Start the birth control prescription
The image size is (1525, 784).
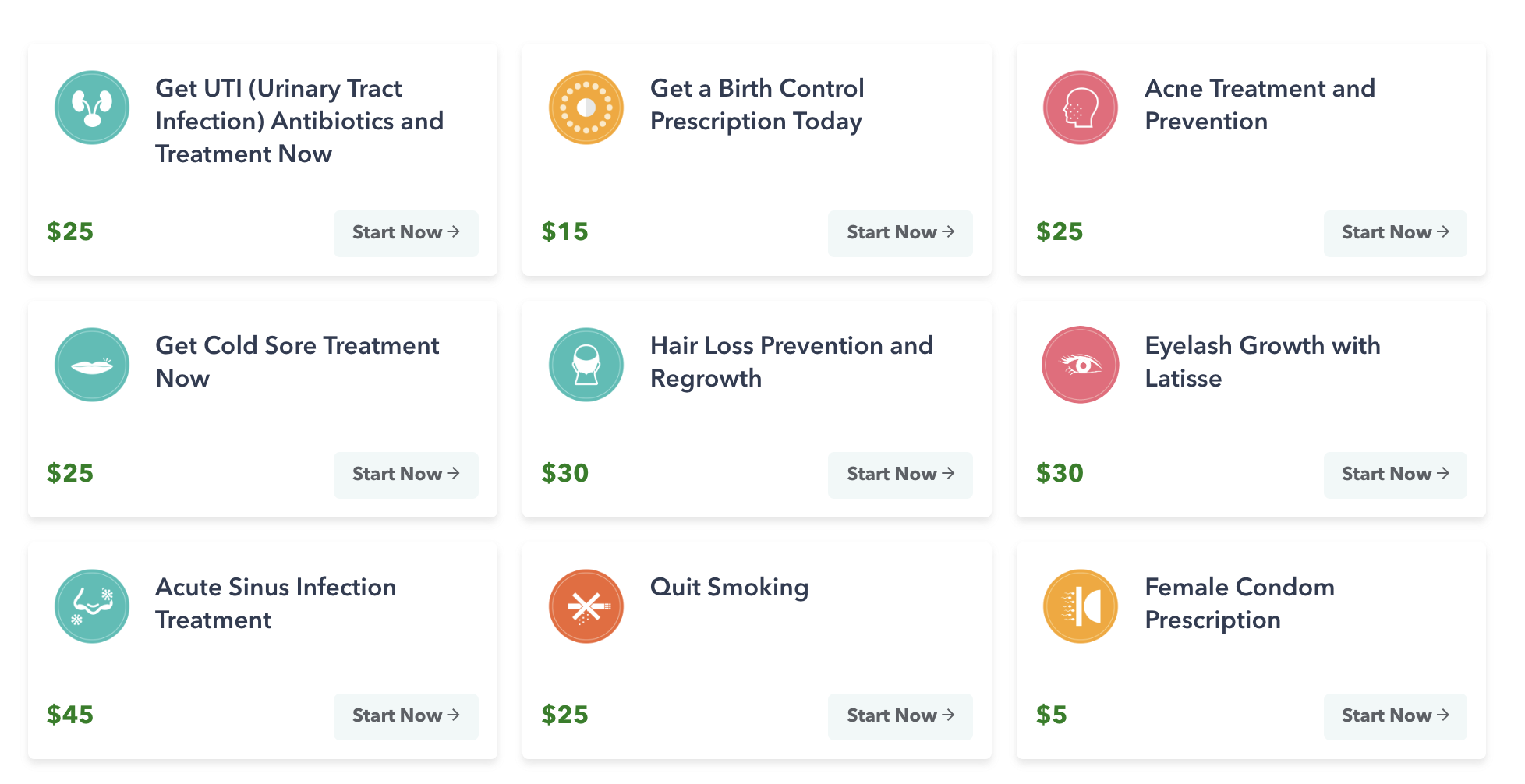pyautogui.click(x=900, y=233)
